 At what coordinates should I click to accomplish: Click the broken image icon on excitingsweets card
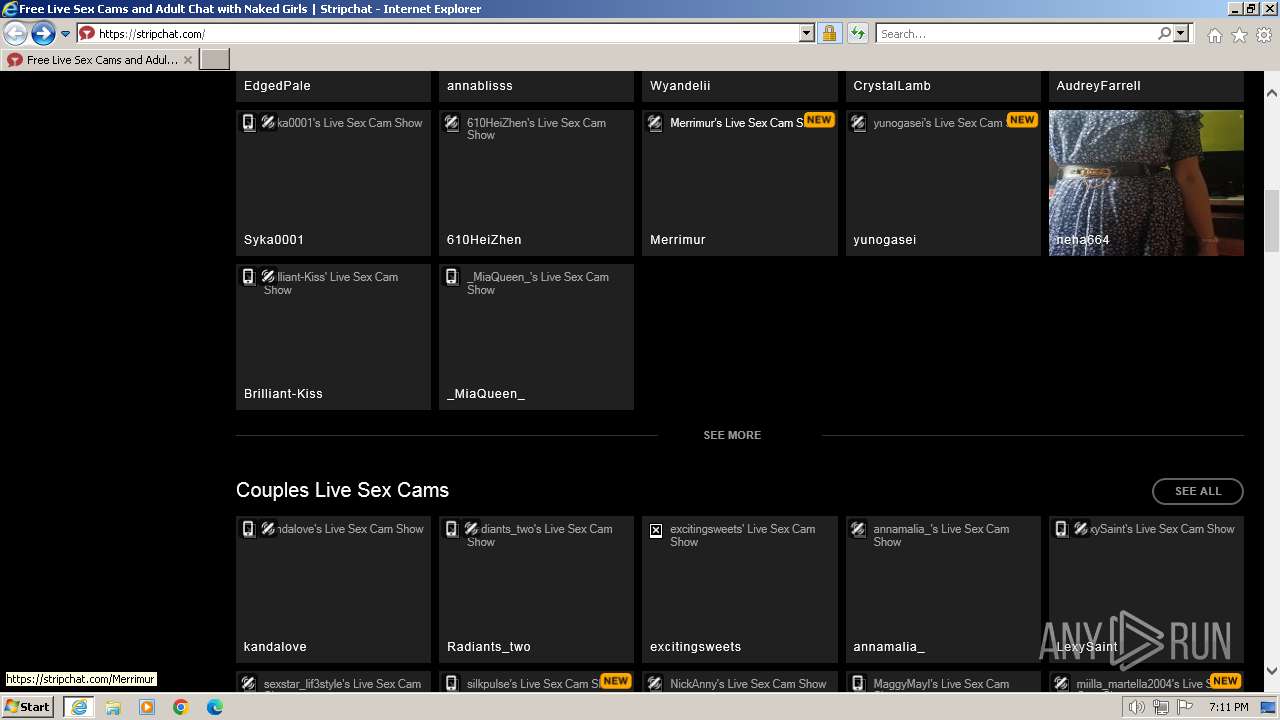[656, 530]
